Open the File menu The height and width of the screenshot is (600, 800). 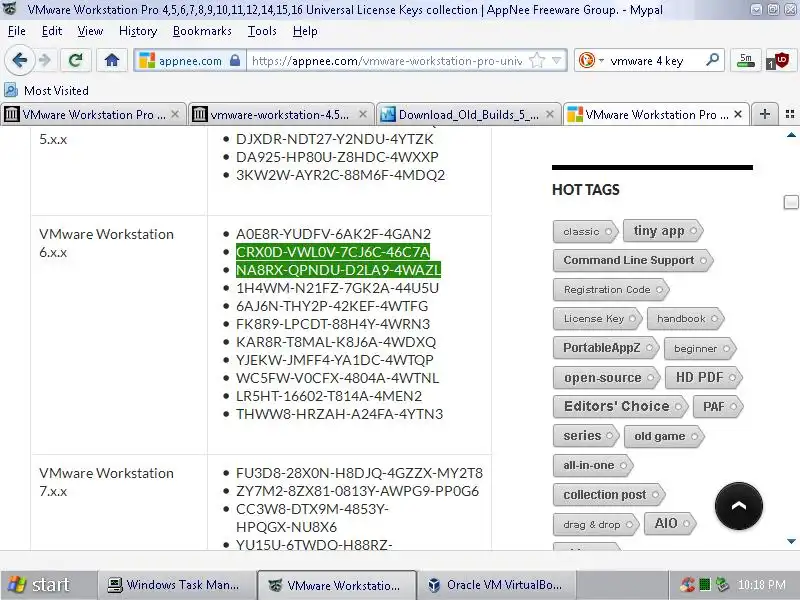click(16, 31)
